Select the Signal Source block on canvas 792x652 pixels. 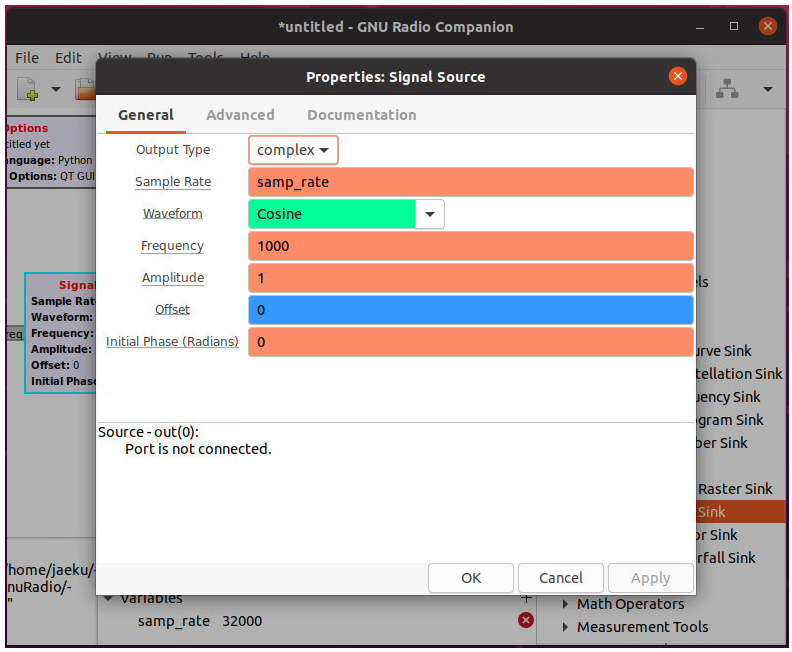pos(61,333)
